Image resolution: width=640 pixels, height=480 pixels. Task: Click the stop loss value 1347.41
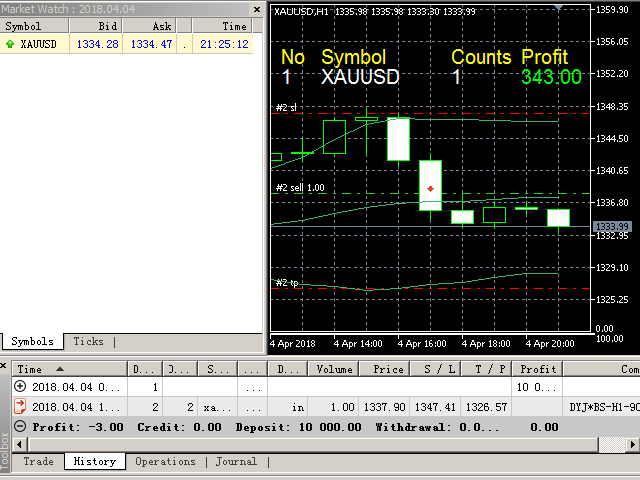click(x=436, y=407)
